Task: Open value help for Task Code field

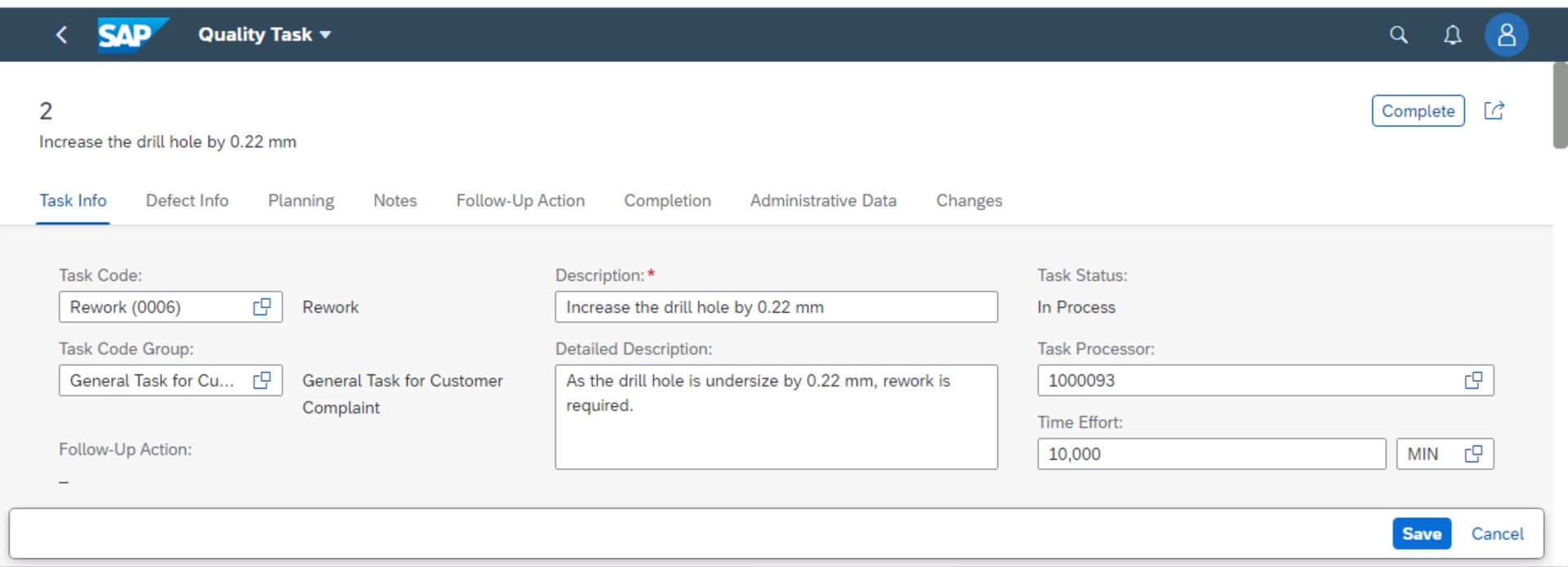Action: coord(262,306)
